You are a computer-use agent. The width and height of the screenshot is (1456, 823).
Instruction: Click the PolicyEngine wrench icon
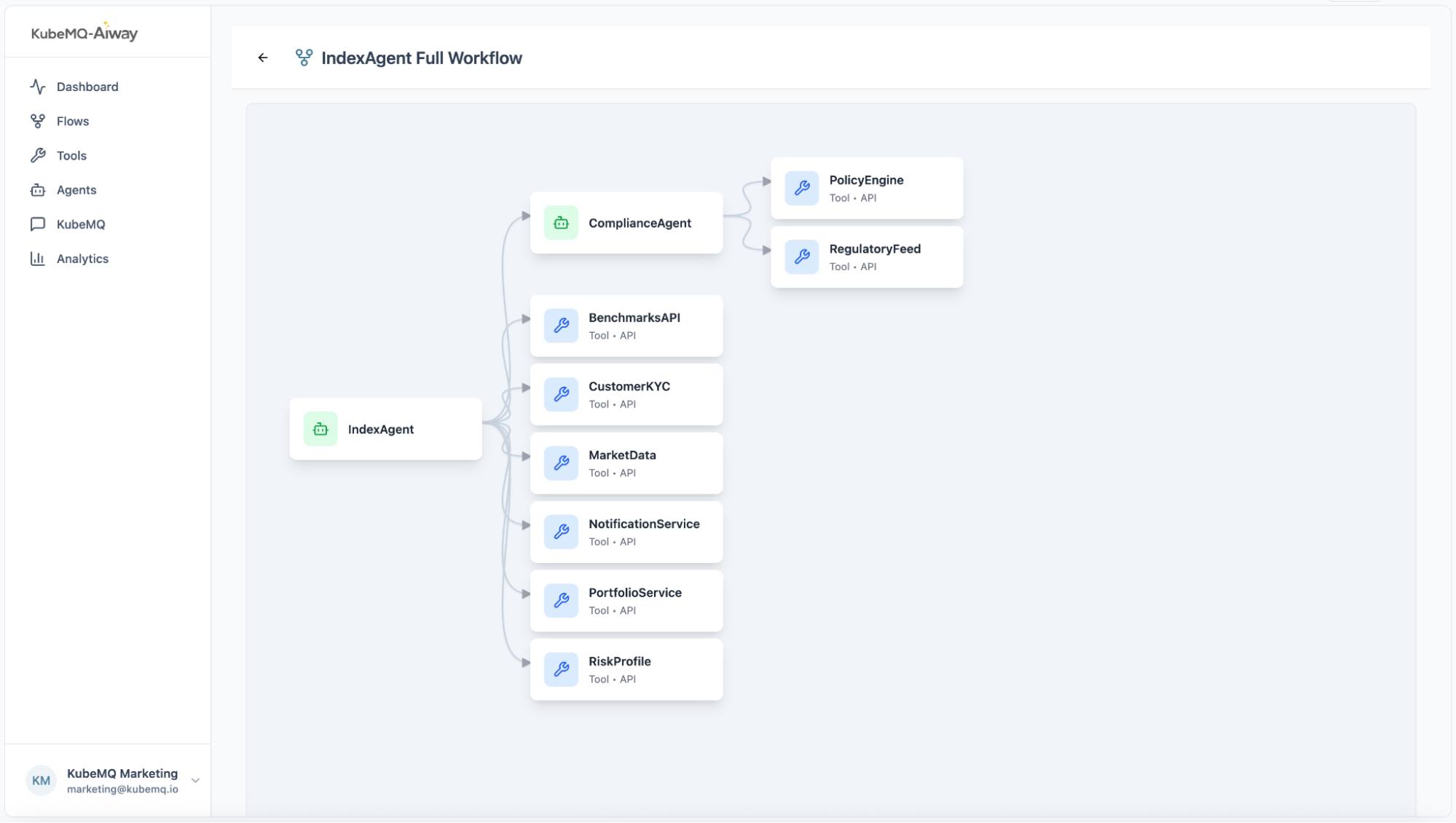[802, 188]
